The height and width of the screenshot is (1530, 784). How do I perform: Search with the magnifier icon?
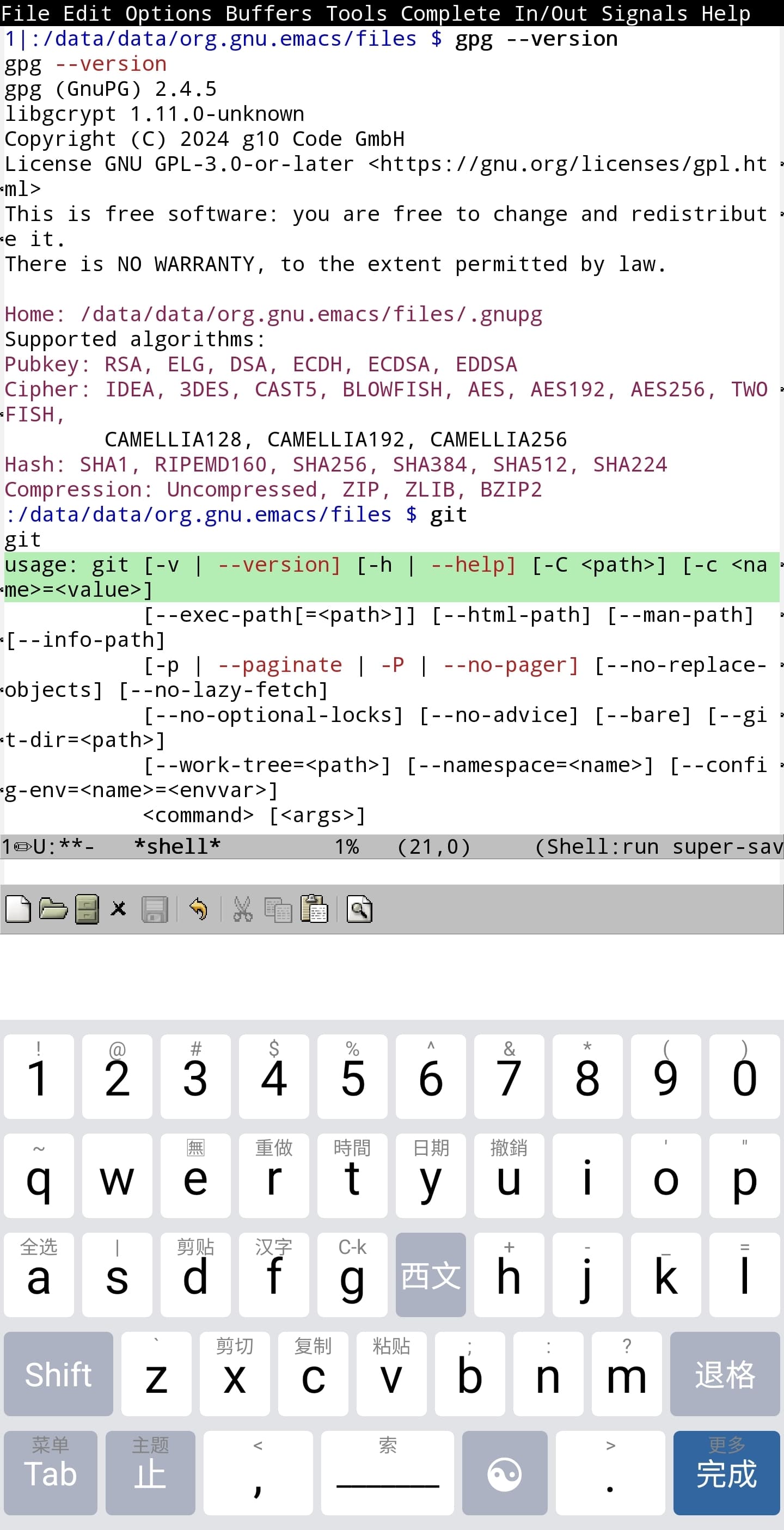click(x=359, y=909)
